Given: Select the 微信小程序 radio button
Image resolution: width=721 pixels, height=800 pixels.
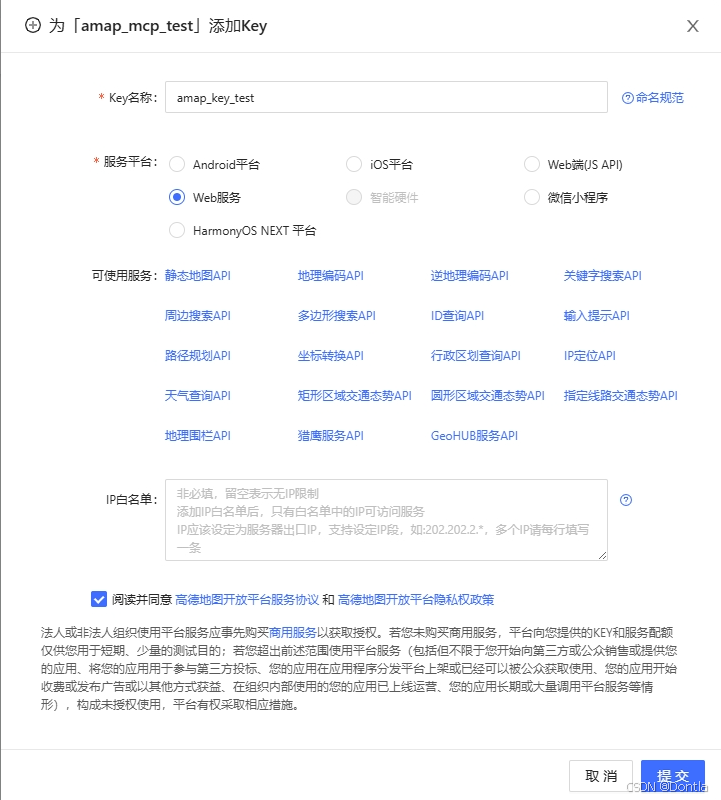Looking at the screenshot, I should pyautogui.click(x=532, y=197).
